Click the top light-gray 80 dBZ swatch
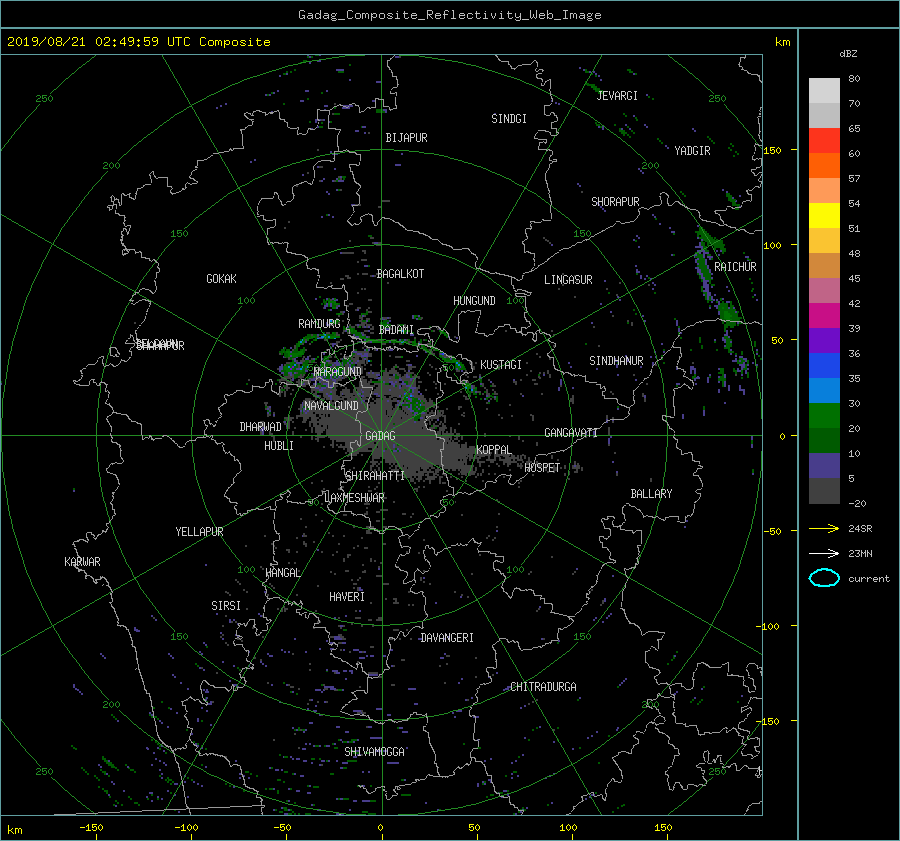900x841 pixels. 824,90
